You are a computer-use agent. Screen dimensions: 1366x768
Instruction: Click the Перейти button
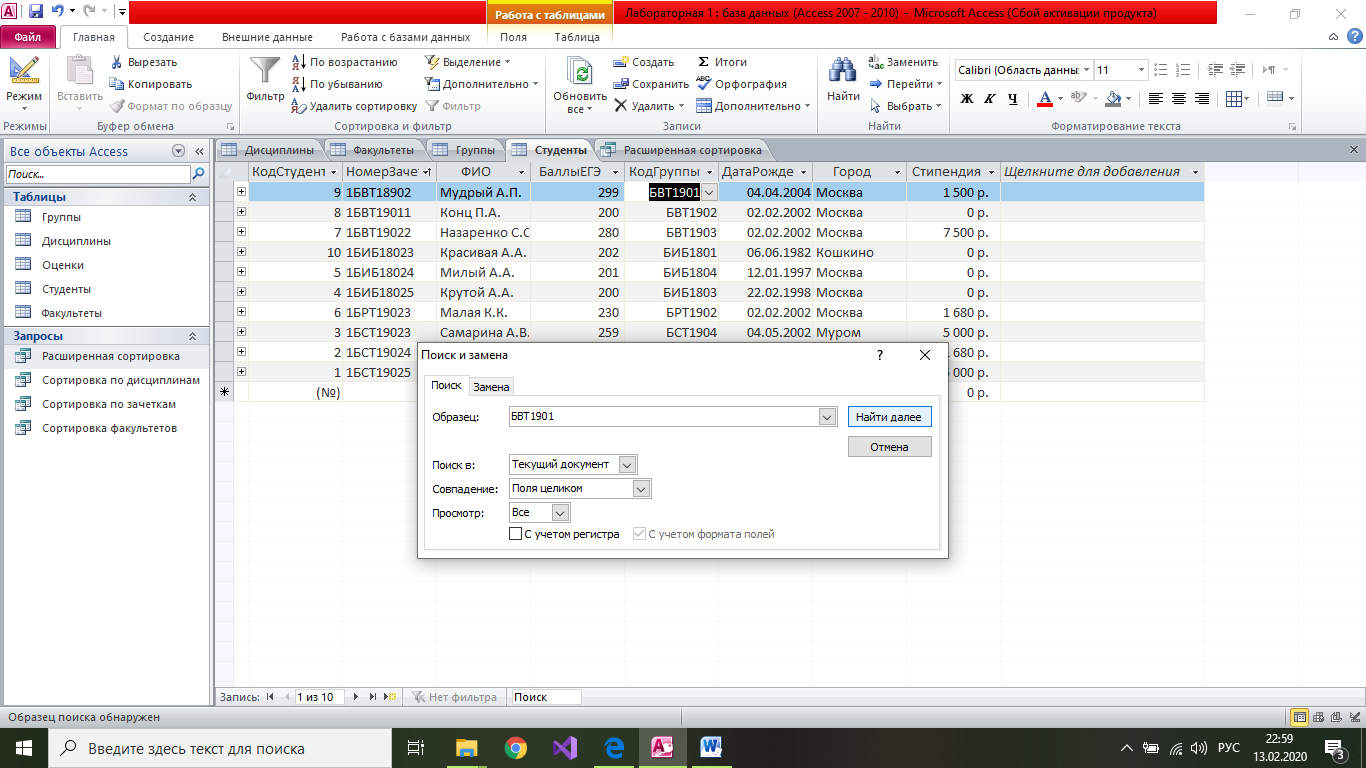coord(906,84)
